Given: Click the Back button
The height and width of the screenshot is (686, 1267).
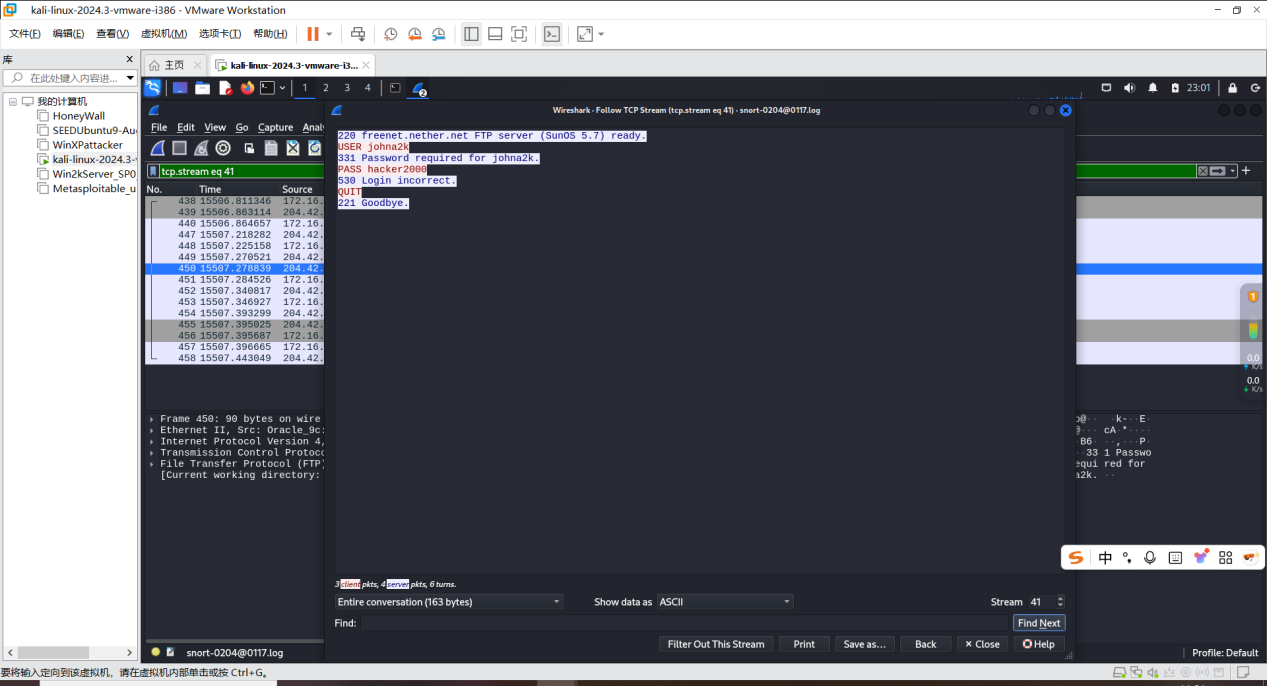Looking at the screenshot, I should click(925, 644).
